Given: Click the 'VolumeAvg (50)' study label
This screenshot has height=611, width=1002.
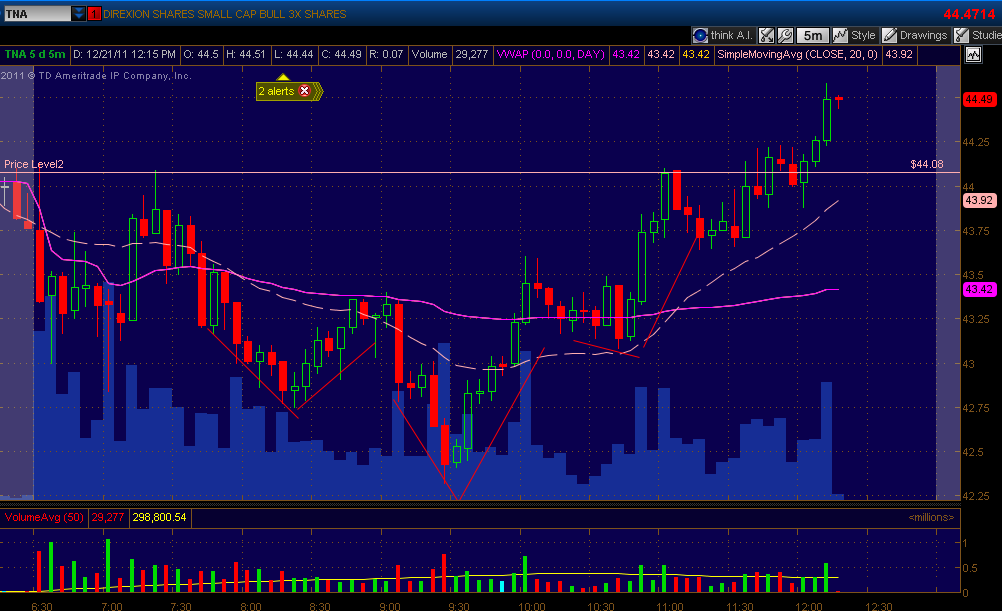Looking at the screenshot, I should point(44,517).
